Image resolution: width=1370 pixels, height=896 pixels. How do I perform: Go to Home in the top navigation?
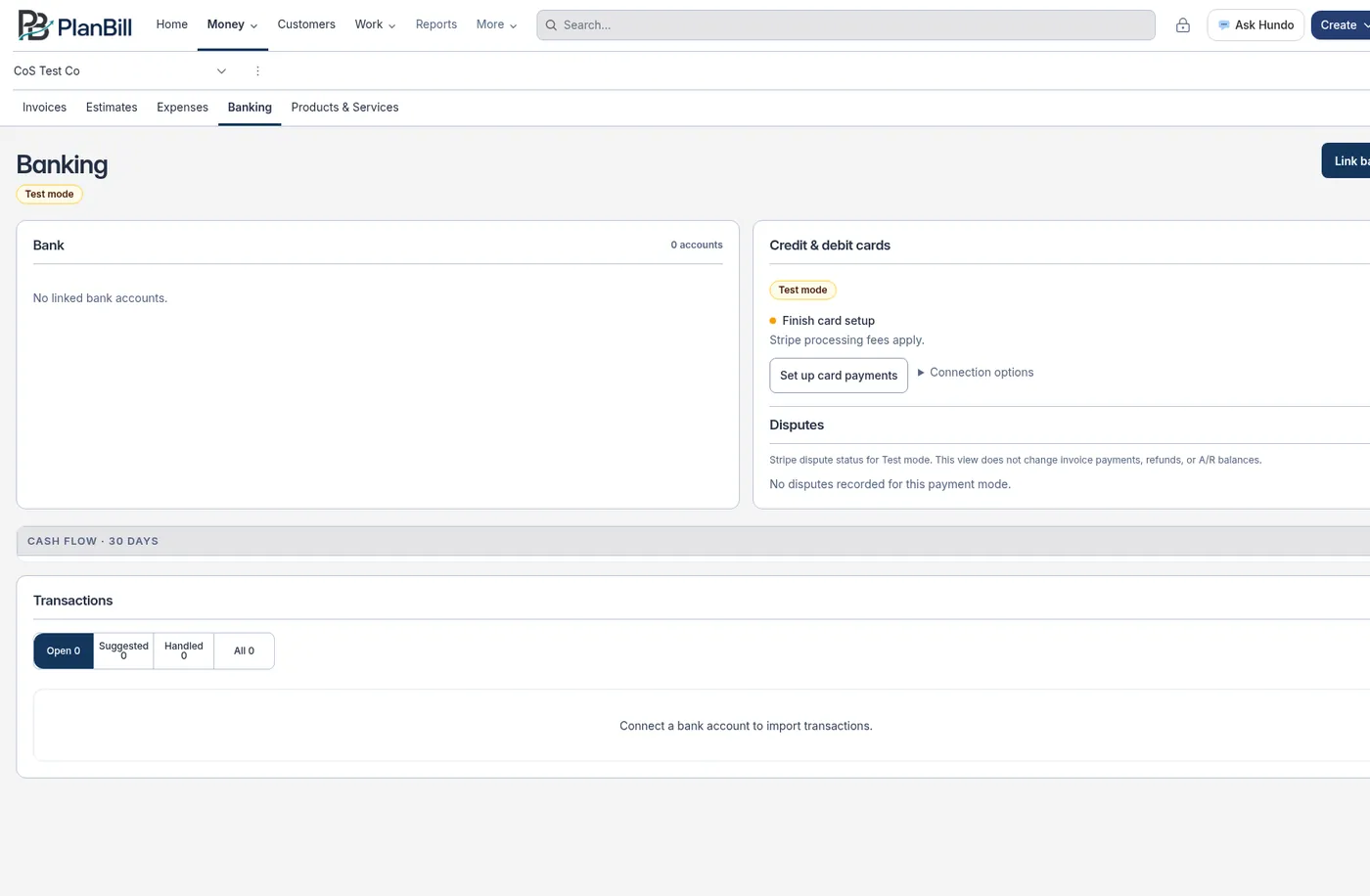[x=172, y=24]
